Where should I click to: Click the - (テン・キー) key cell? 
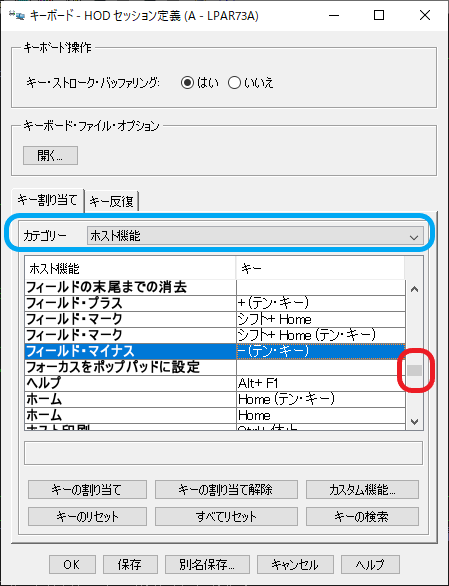321,351
